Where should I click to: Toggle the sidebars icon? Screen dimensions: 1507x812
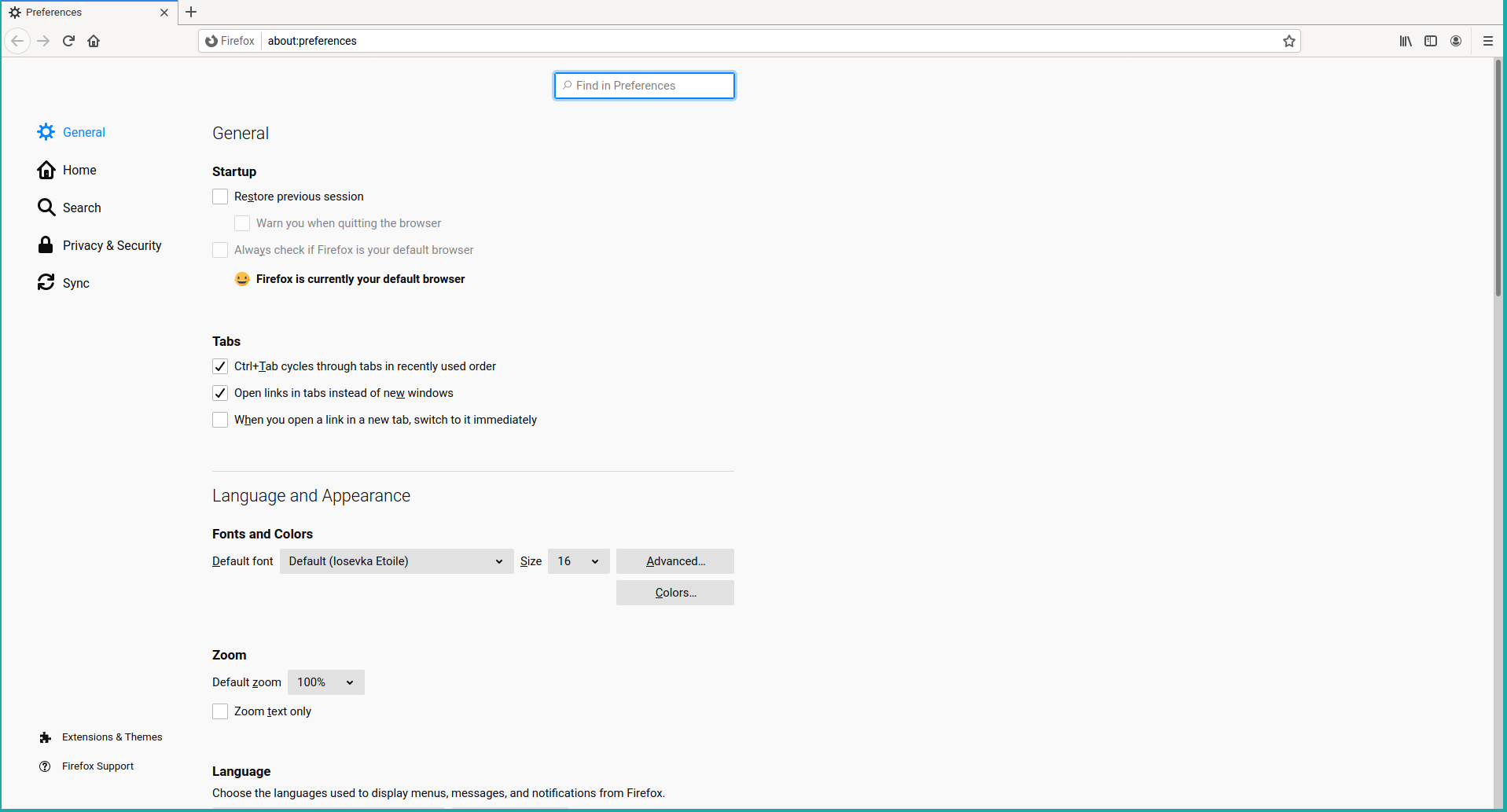tap(1431, 41)
